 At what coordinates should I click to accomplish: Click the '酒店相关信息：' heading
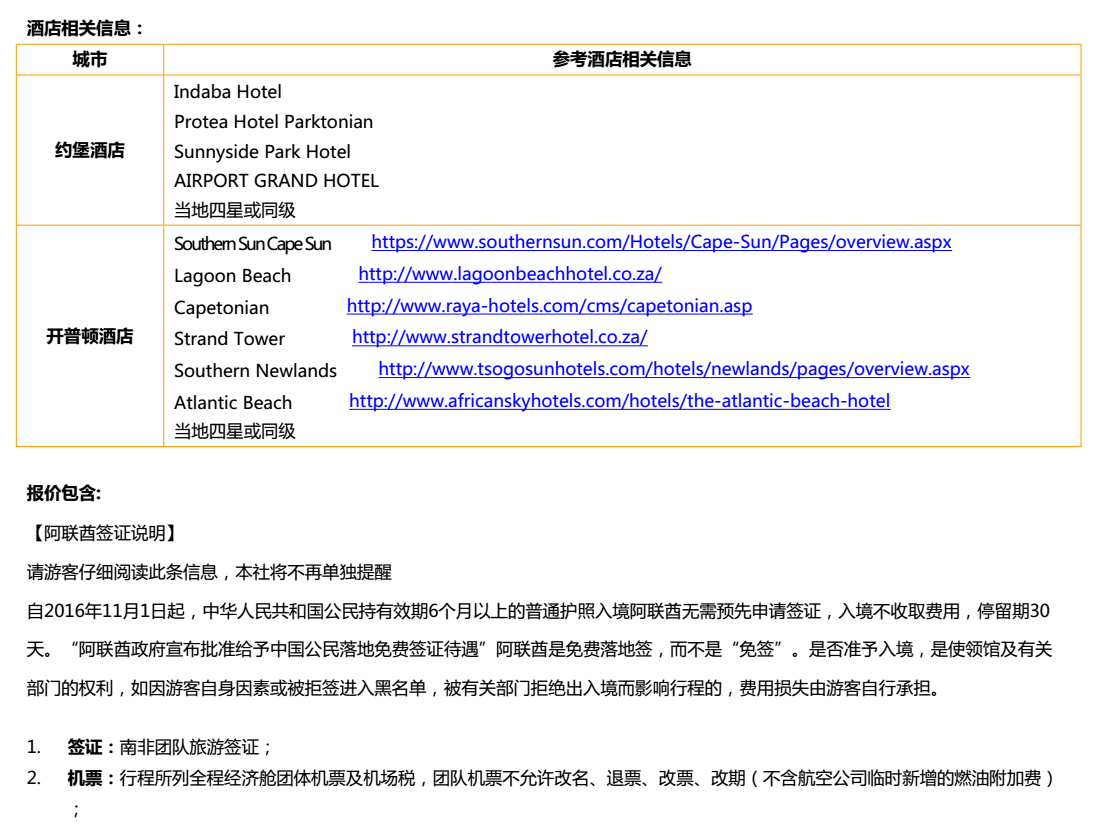(86, 28)
